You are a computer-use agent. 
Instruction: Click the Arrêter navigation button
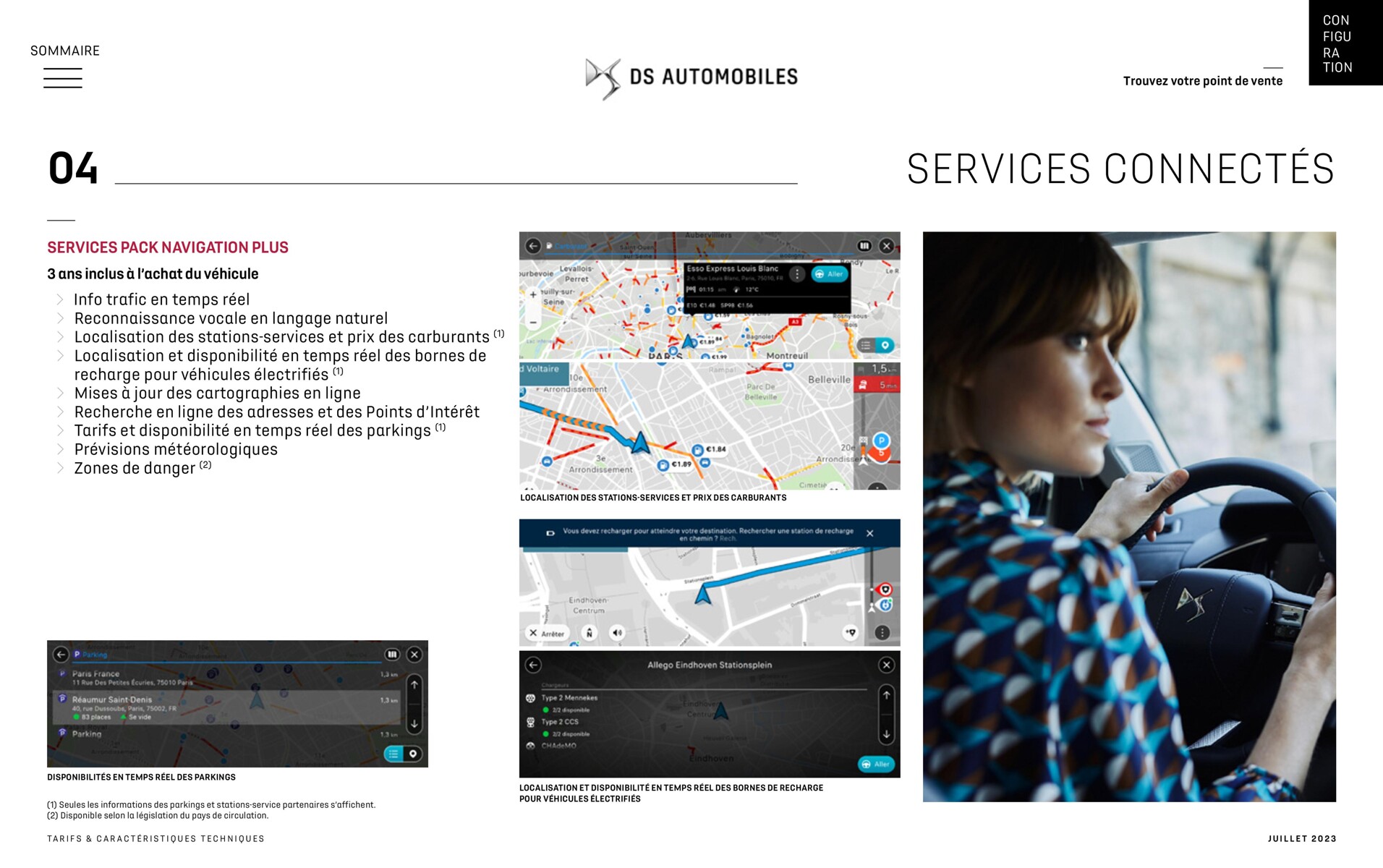547,634
